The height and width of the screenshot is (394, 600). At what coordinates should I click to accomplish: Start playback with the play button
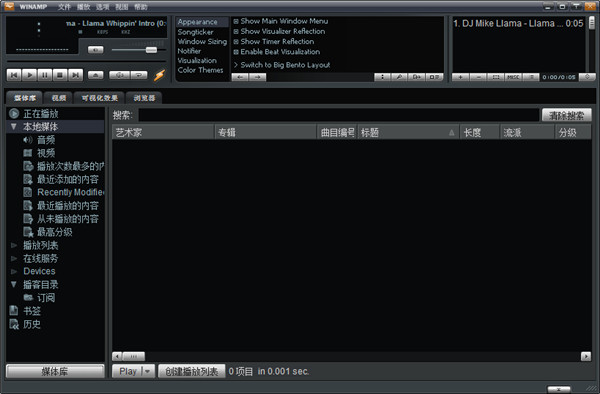[x=29, y=75]
